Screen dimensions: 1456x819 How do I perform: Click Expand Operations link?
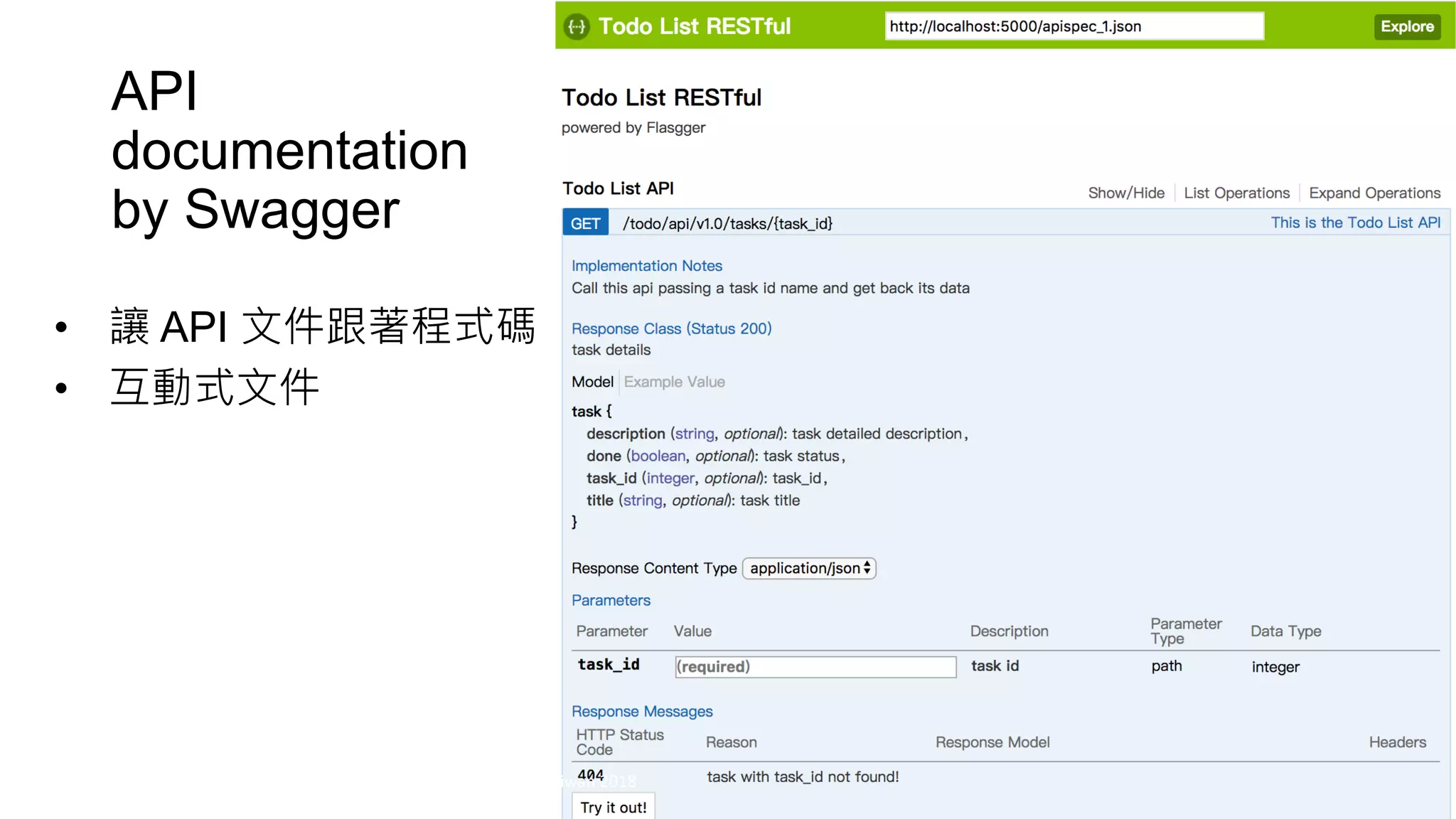(x=1374, y=193)
